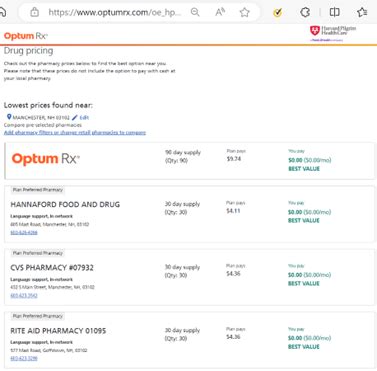Click the Harvard Pilgrim HealthCare logo
377x371 pixels.
(333, 33)
